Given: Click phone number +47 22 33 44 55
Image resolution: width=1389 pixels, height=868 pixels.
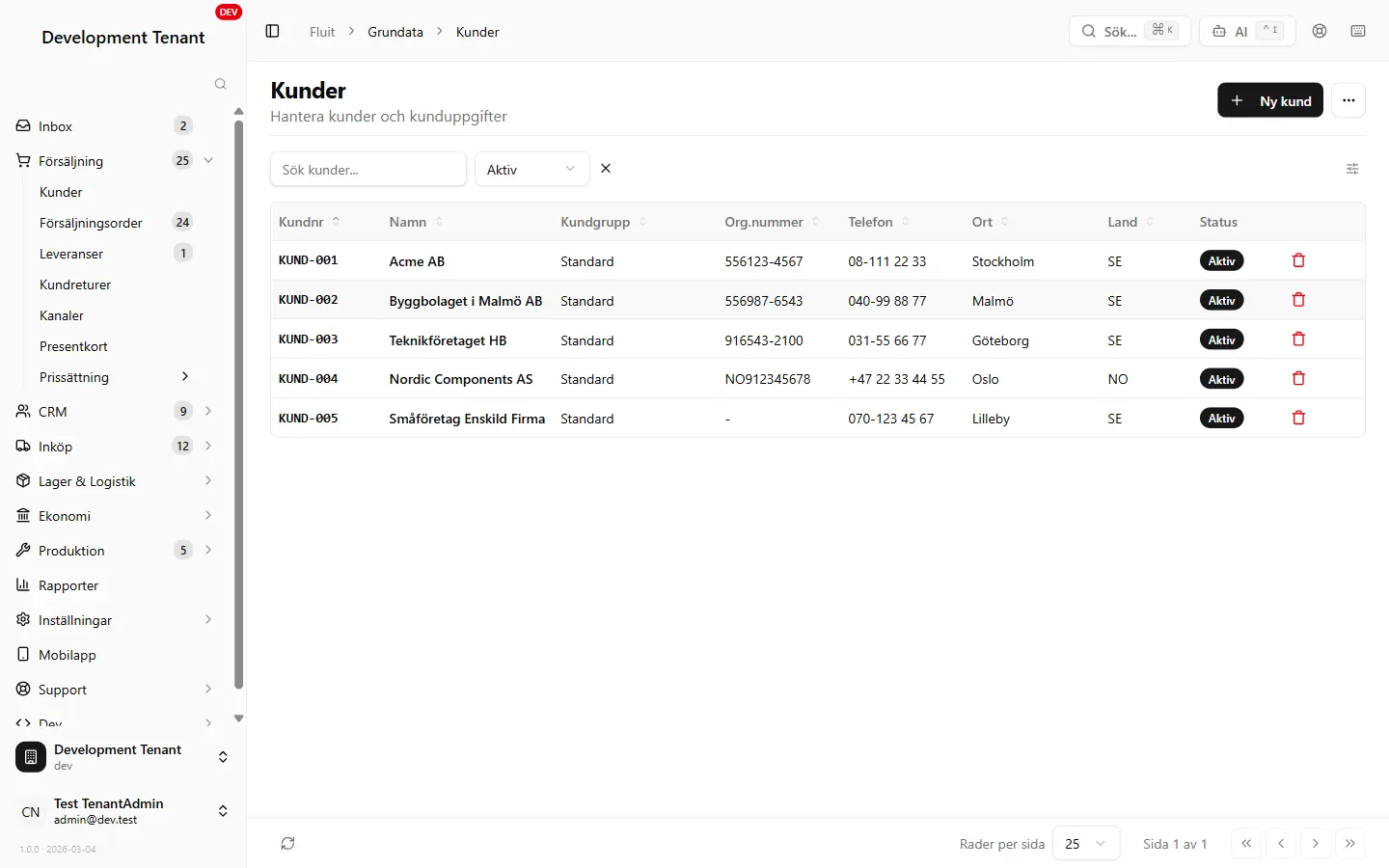Looking at the screenshot, I should [897, 379].
